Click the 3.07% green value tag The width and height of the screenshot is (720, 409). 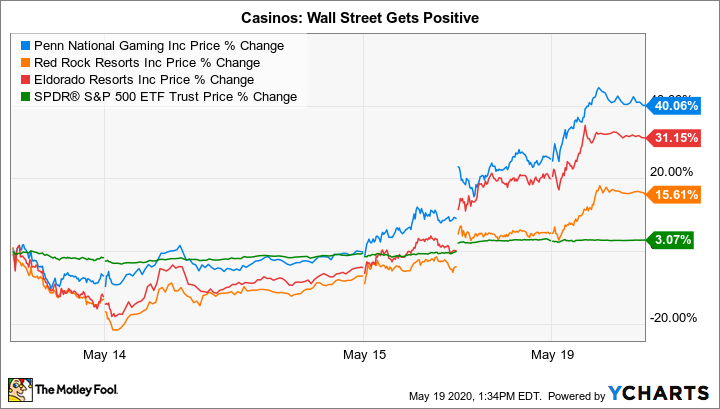pos(677,241)
